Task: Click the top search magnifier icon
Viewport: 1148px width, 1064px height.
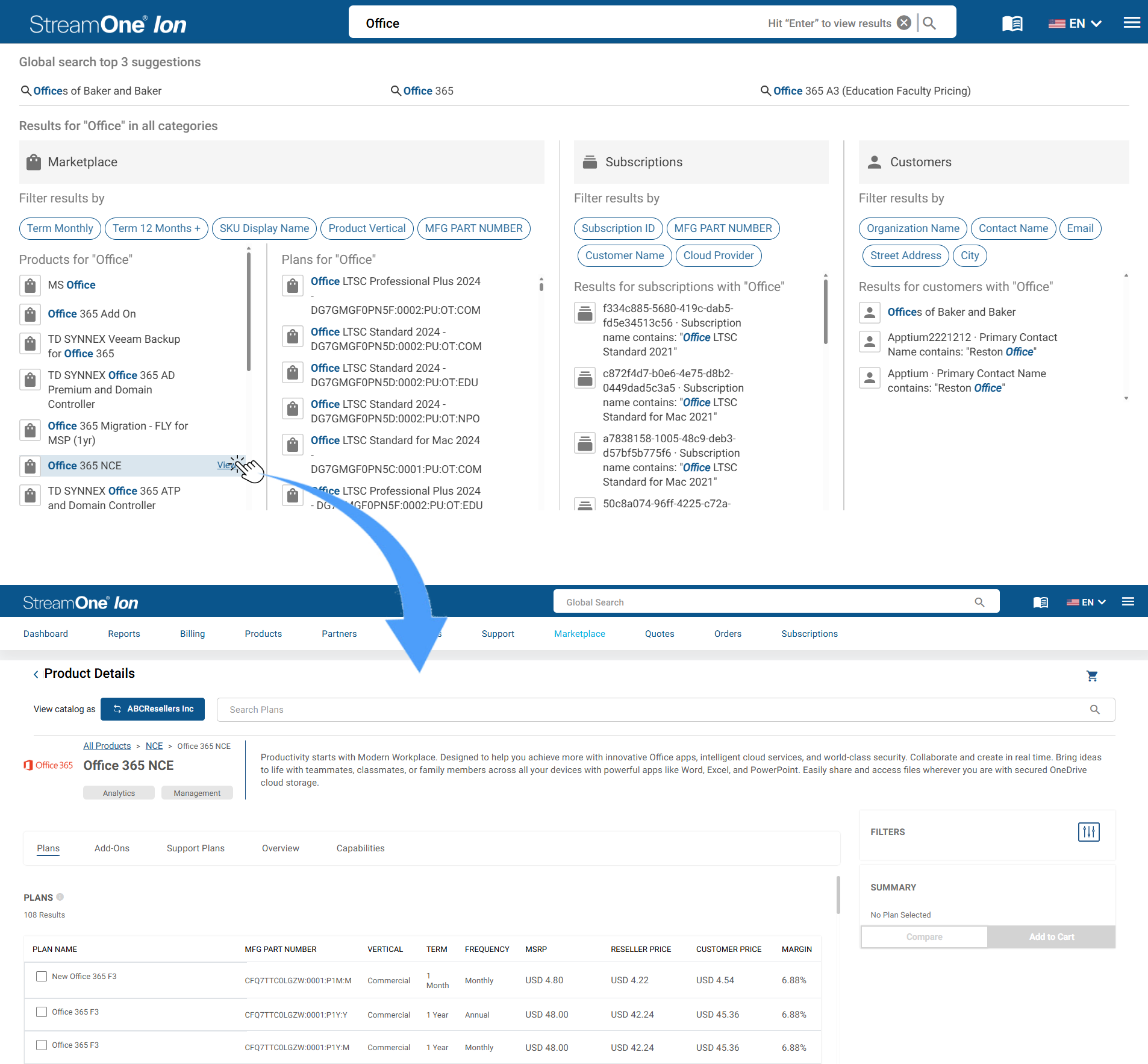Action: (x=929, y=23)
